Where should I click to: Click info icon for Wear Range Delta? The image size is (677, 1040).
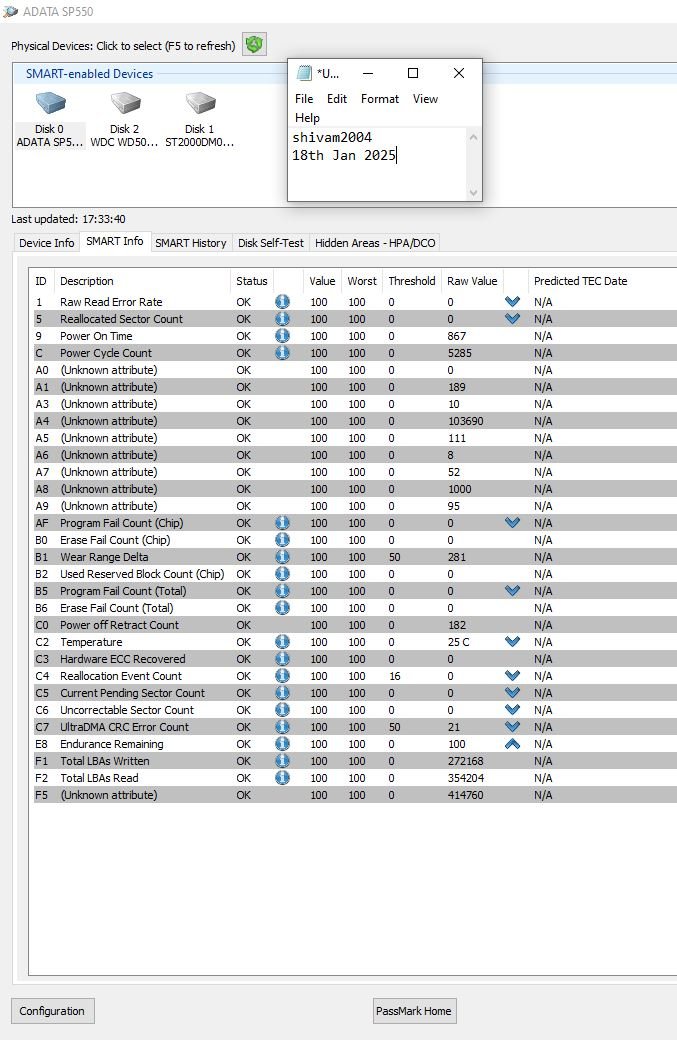point(282,557)
